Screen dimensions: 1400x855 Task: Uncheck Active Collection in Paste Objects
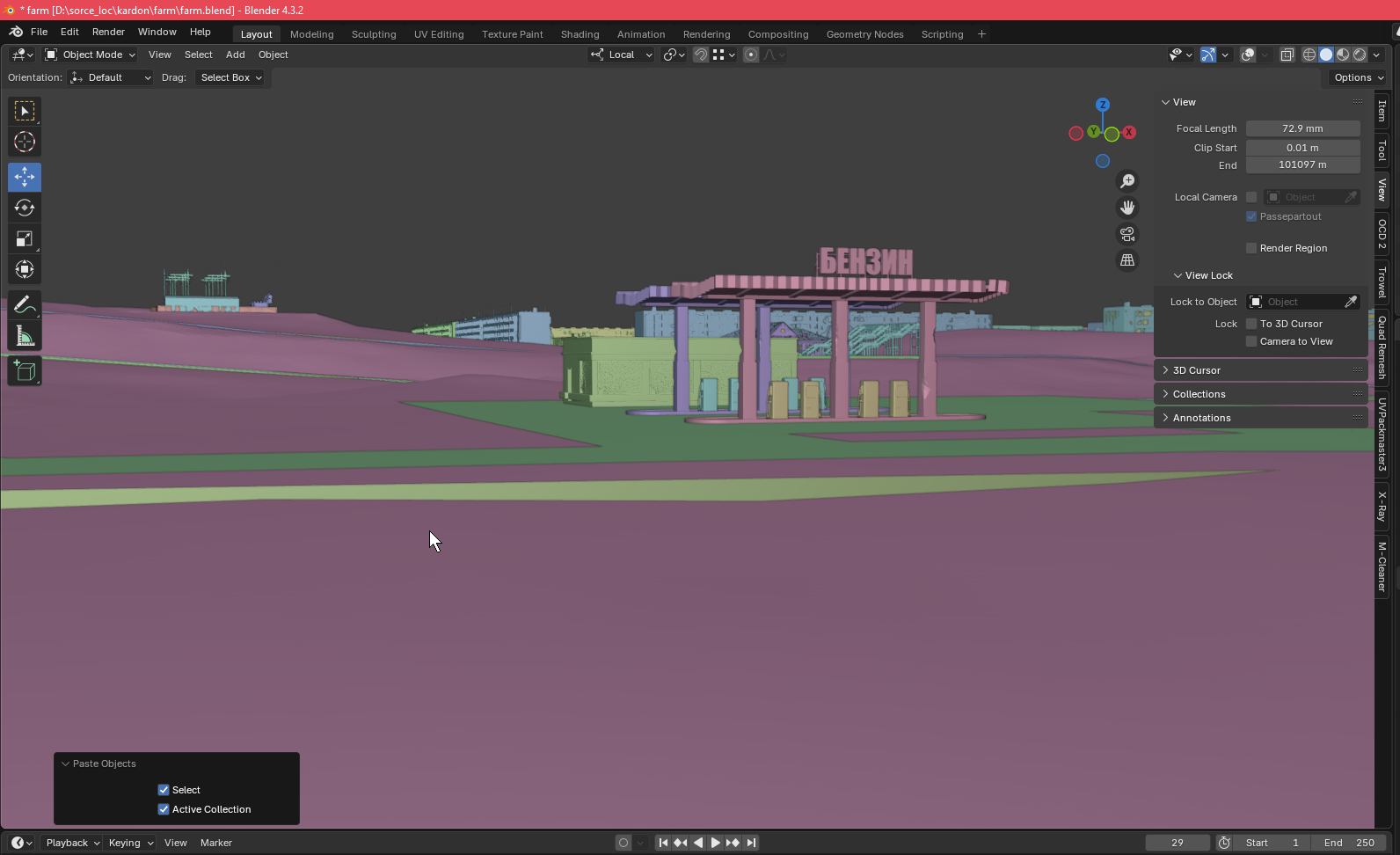click(x=164, y=809)
